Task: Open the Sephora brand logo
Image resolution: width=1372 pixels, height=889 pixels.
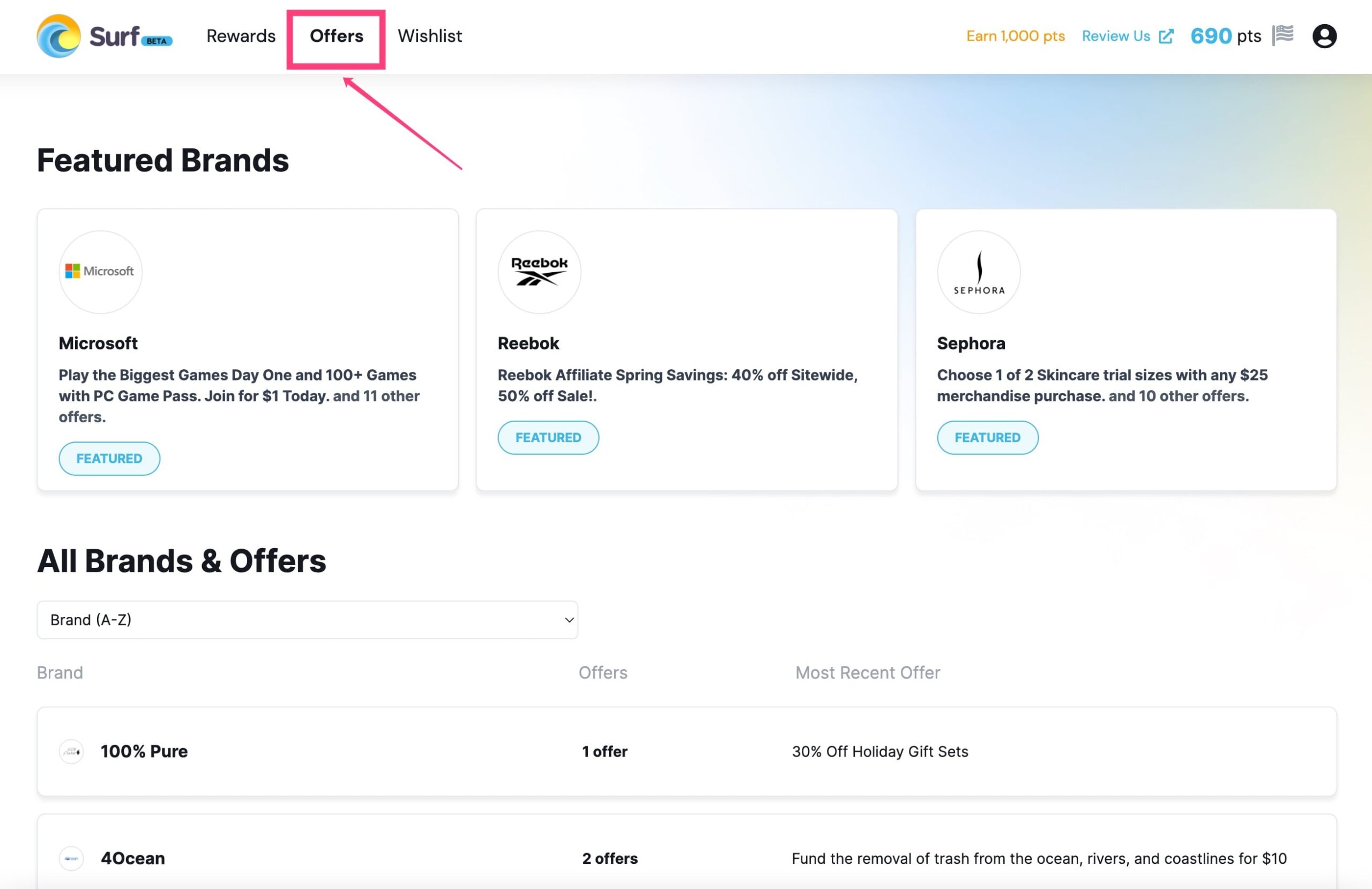Action: point(978,272)
